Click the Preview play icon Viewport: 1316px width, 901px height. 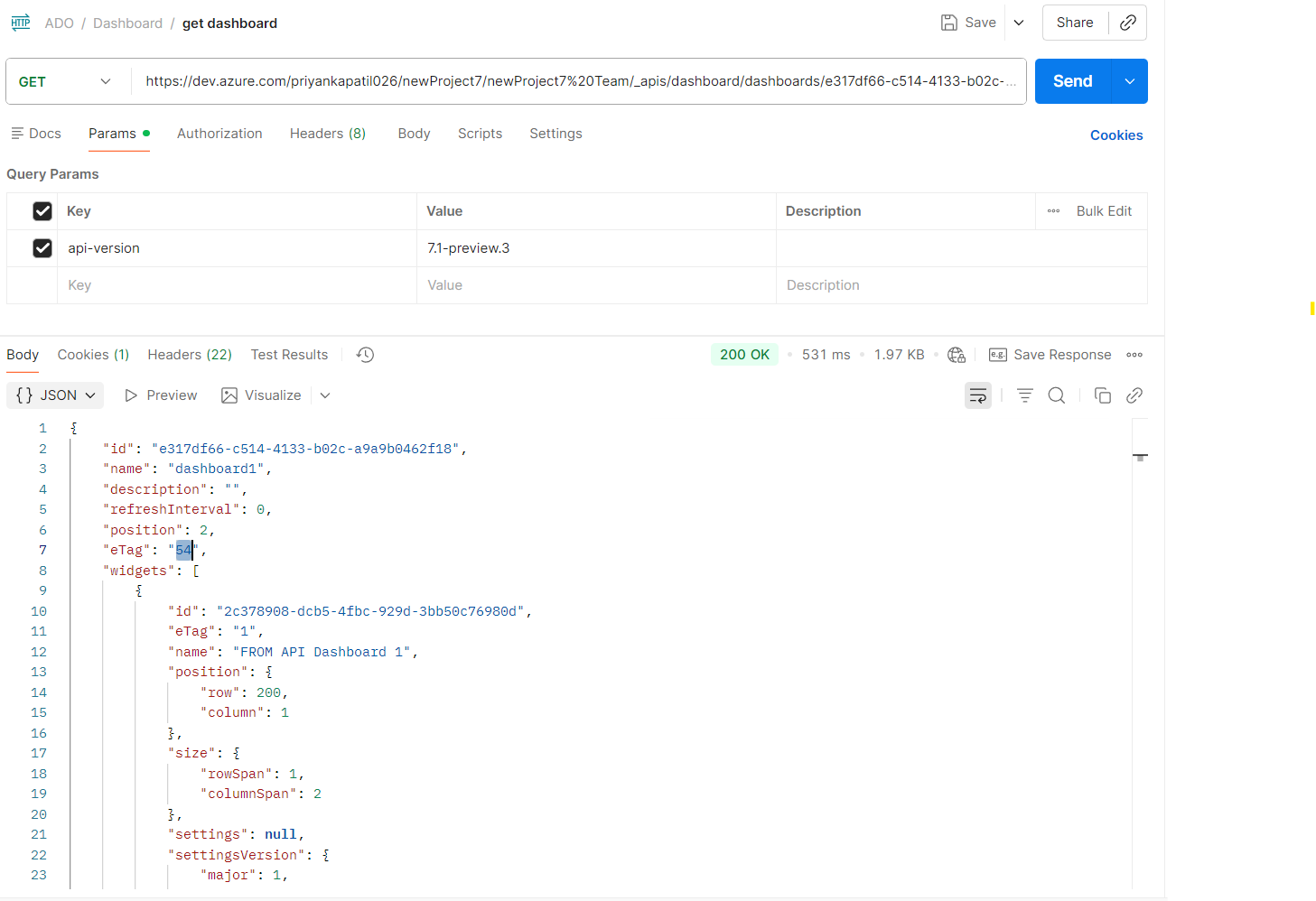point(131,395)
